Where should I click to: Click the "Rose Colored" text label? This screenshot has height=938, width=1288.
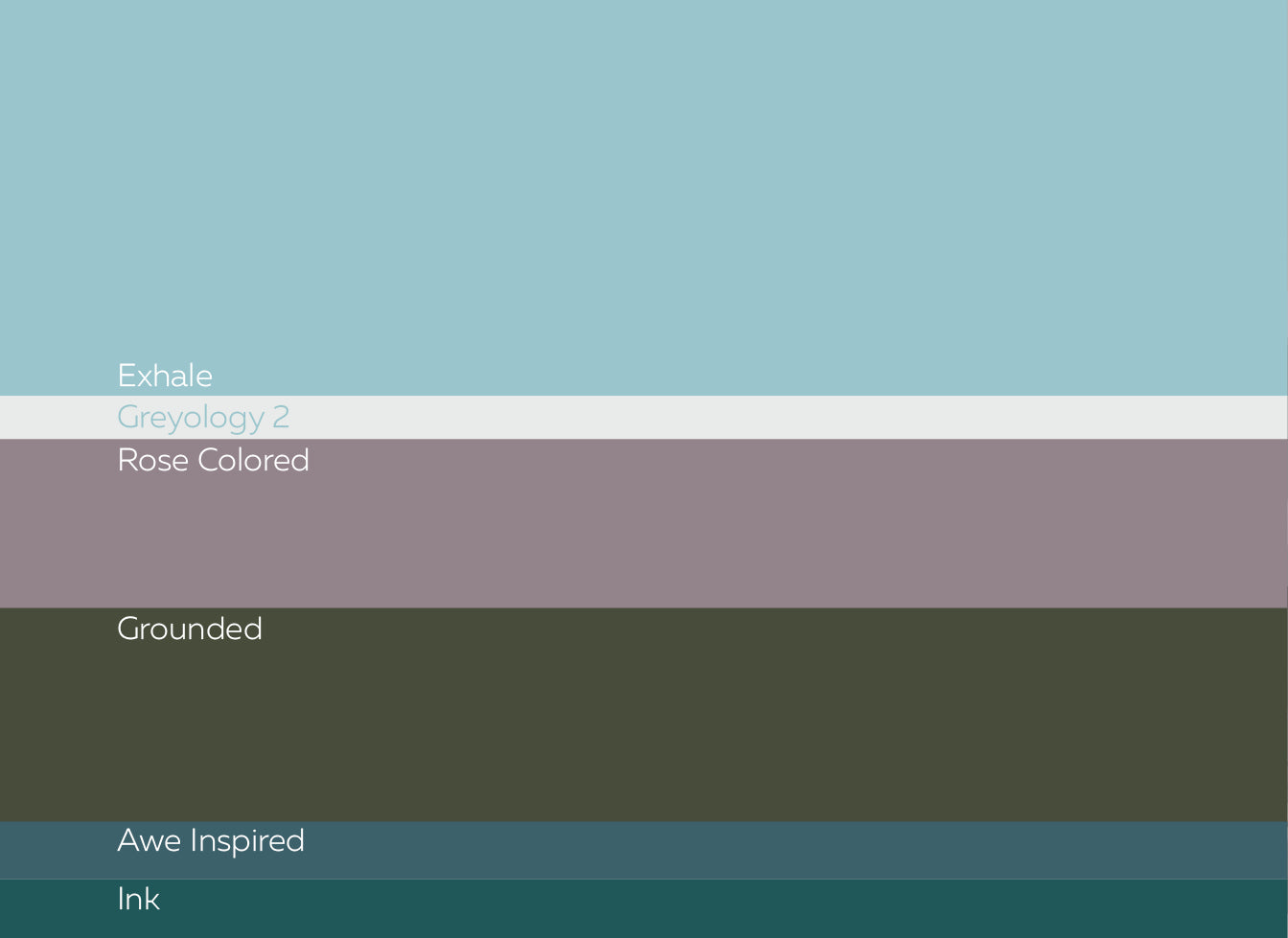coord(213,461)
